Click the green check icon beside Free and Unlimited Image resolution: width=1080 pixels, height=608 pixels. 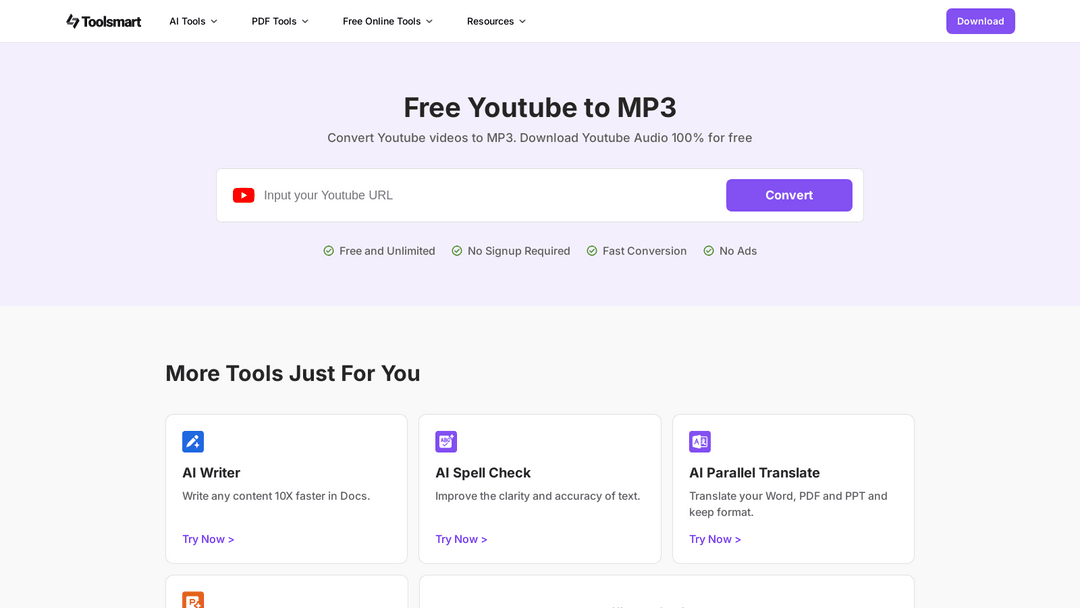[329, 251]
